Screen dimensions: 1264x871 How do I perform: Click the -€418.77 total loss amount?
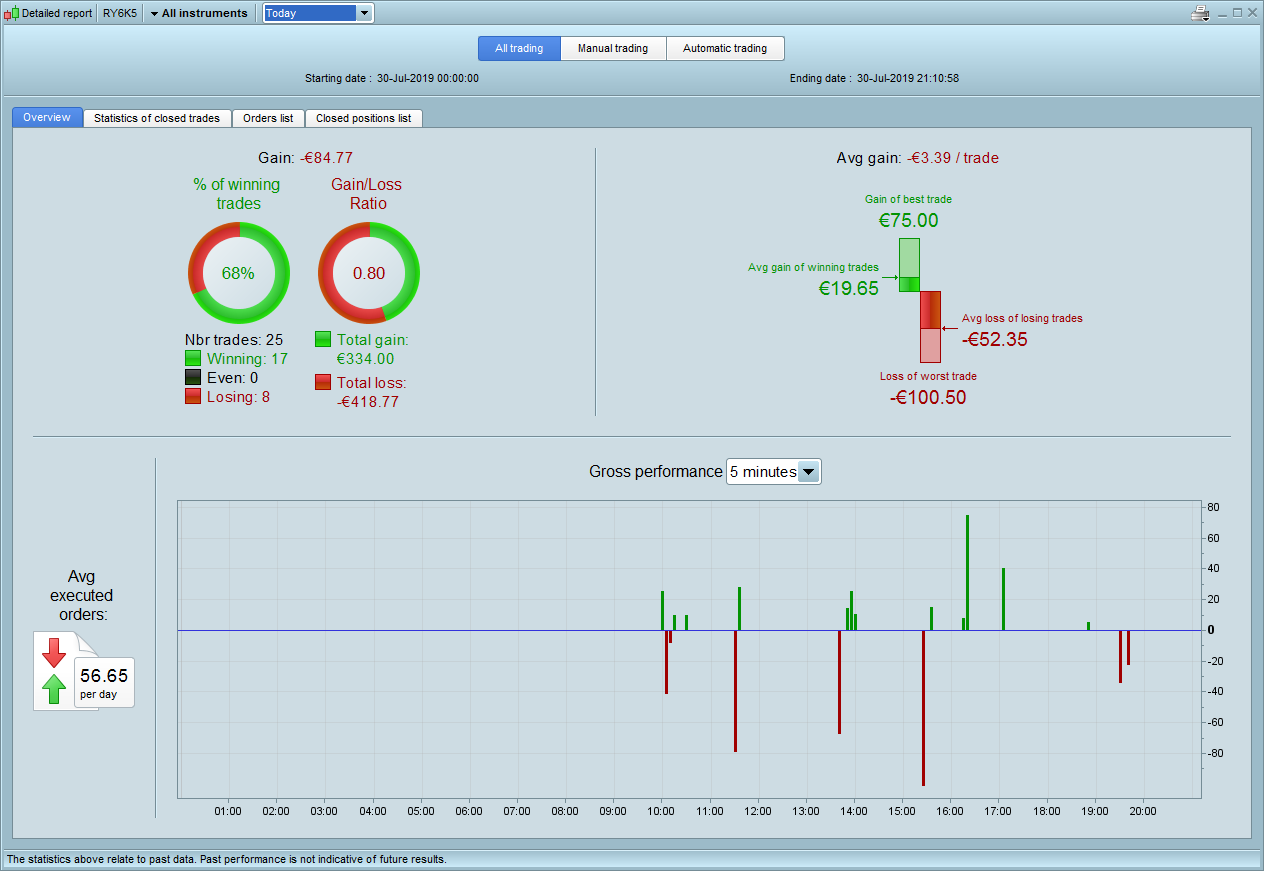369,401
